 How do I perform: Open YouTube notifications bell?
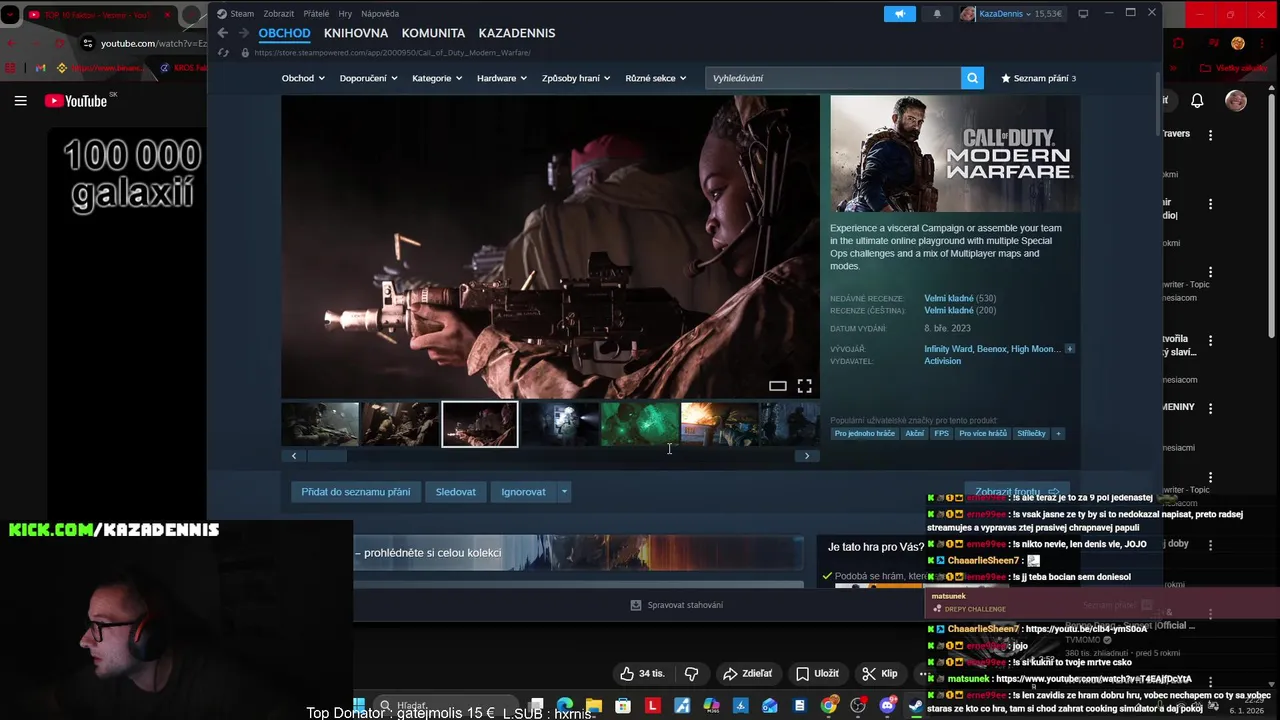tap(1197, 101)
